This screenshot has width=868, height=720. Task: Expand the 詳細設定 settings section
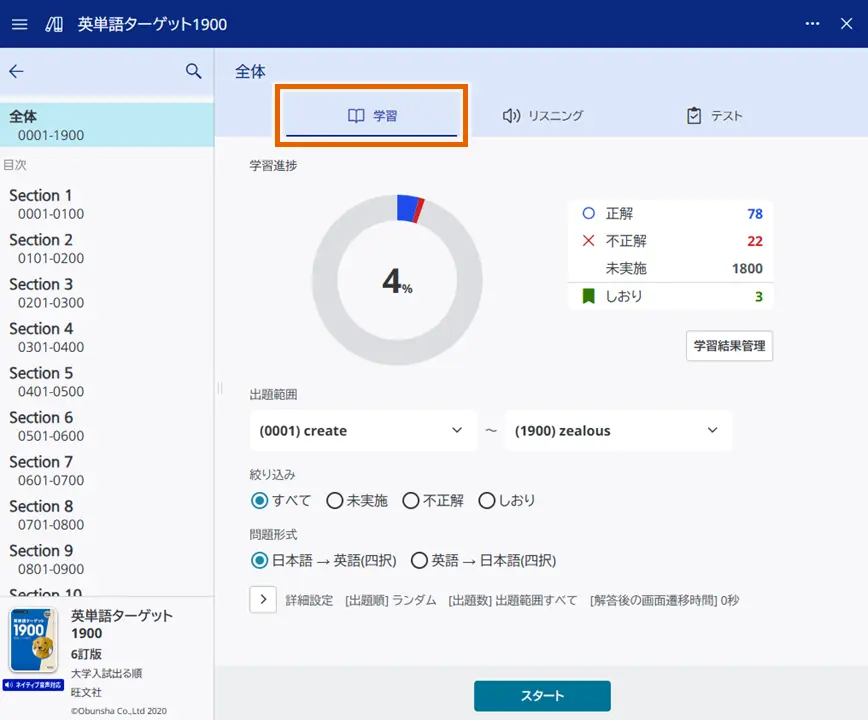click(263, 599)
